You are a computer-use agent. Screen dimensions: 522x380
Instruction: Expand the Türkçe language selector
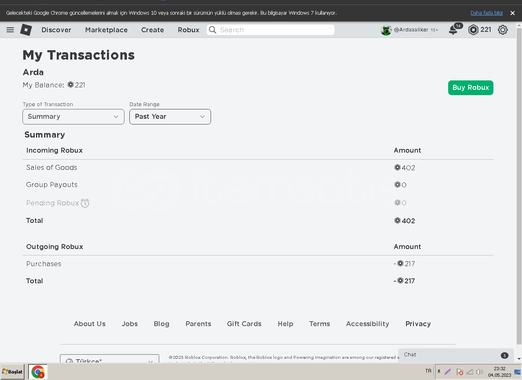coord(109,359)
